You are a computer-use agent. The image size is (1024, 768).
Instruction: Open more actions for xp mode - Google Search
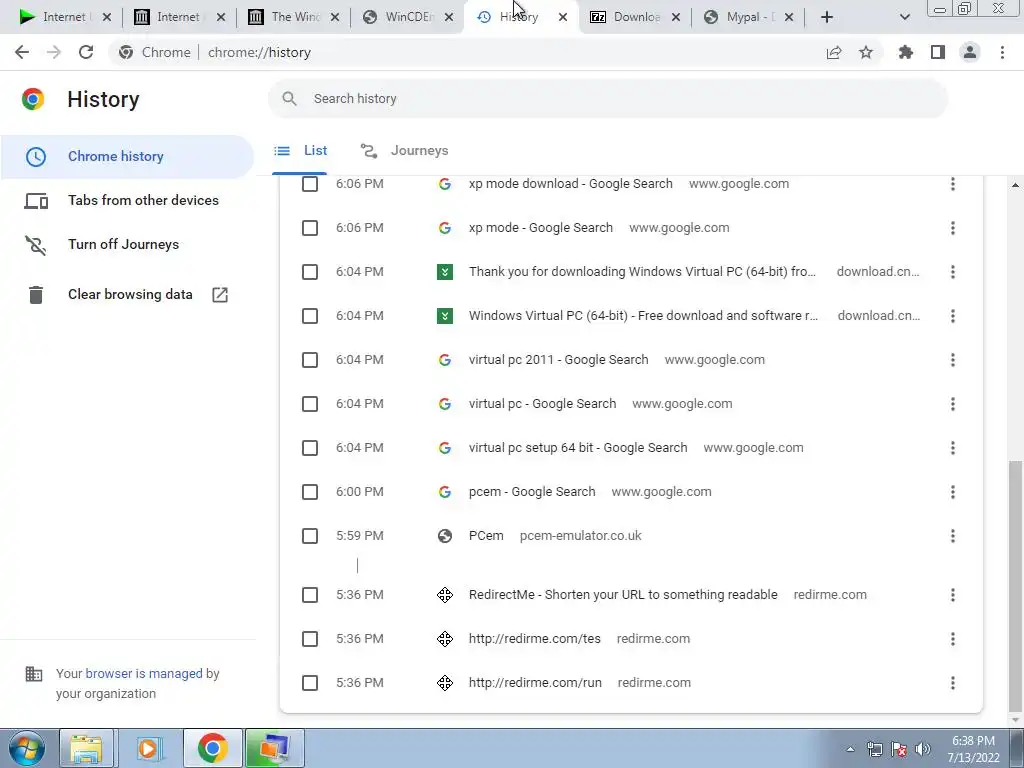[953, 228]
